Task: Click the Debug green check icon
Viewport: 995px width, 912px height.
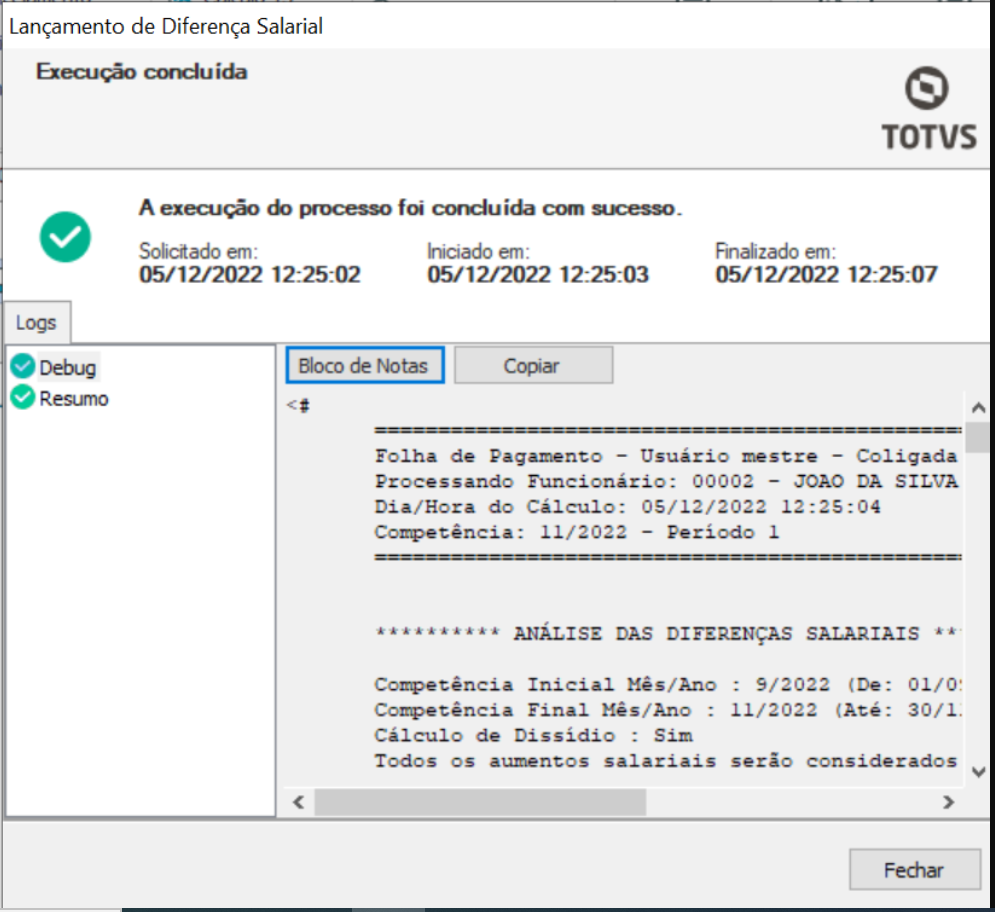Action: pyautogui.click(x=23, y=366)
